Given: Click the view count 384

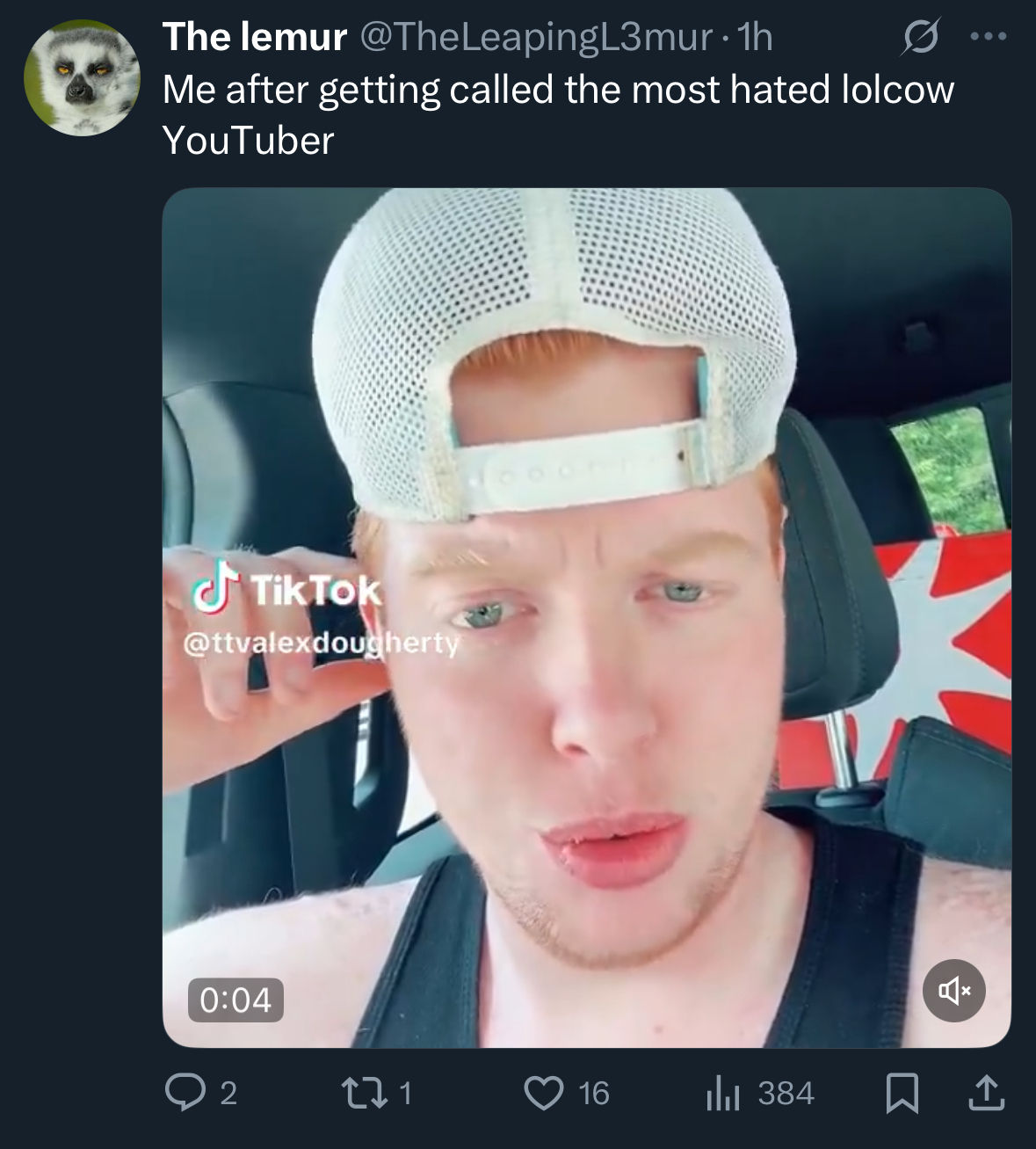Looking at the screenshot, I should pyautogui.click(x=786, y=1094).
